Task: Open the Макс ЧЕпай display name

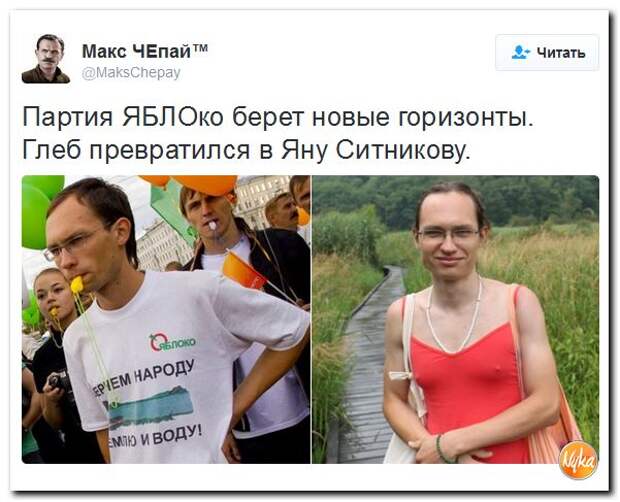Action: (145, 51)
